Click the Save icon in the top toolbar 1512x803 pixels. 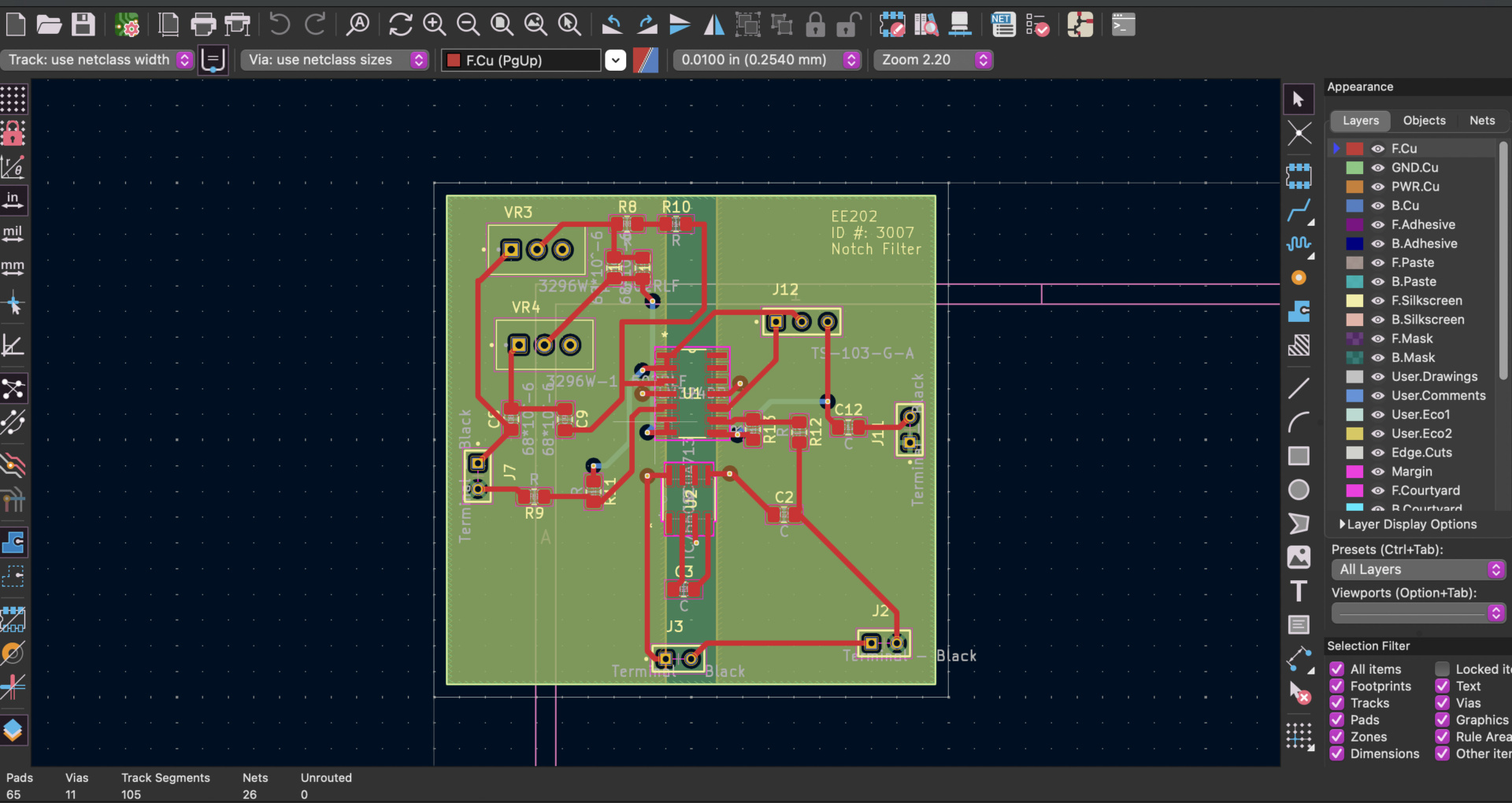tap(83, 25)
